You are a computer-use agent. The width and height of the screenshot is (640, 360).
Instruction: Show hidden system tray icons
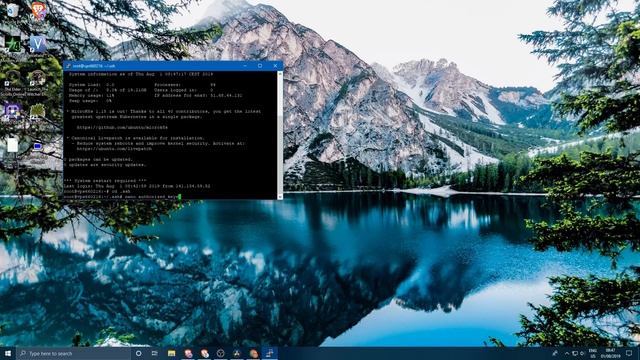tap(567, 353)
